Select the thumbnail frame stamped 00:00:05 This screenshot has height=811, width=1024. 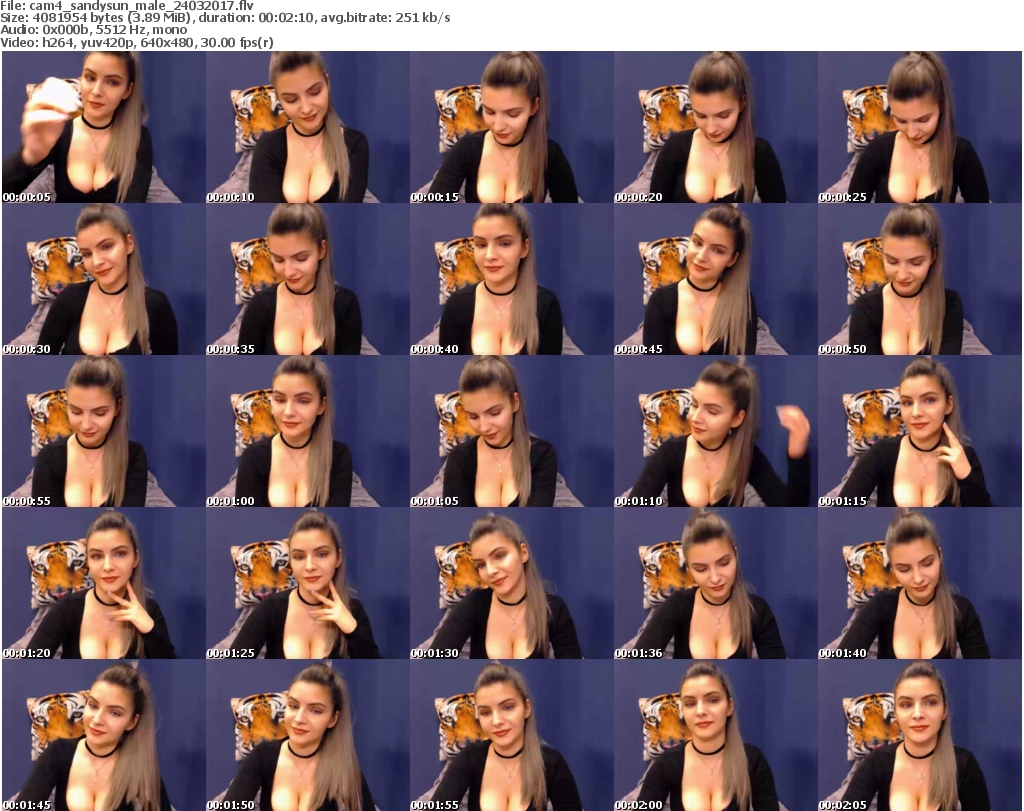pyautogui.click(x=104, y=127)
